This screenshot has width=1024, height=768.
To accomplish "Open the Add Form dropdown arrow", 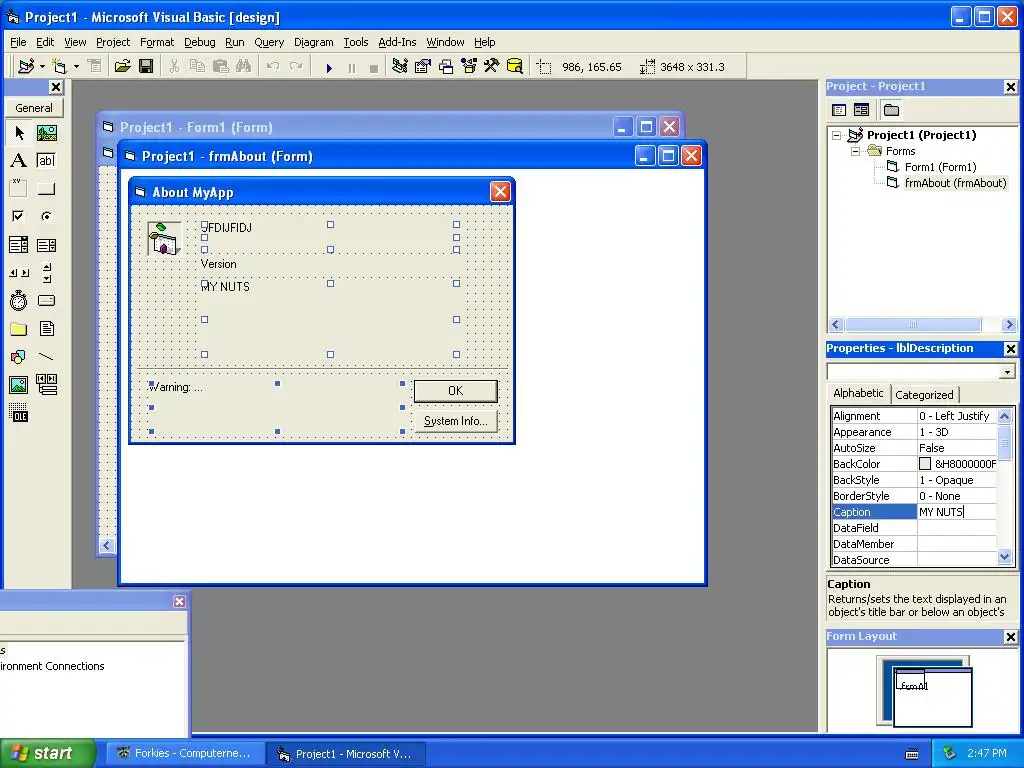I will click(x=76, y=67).
